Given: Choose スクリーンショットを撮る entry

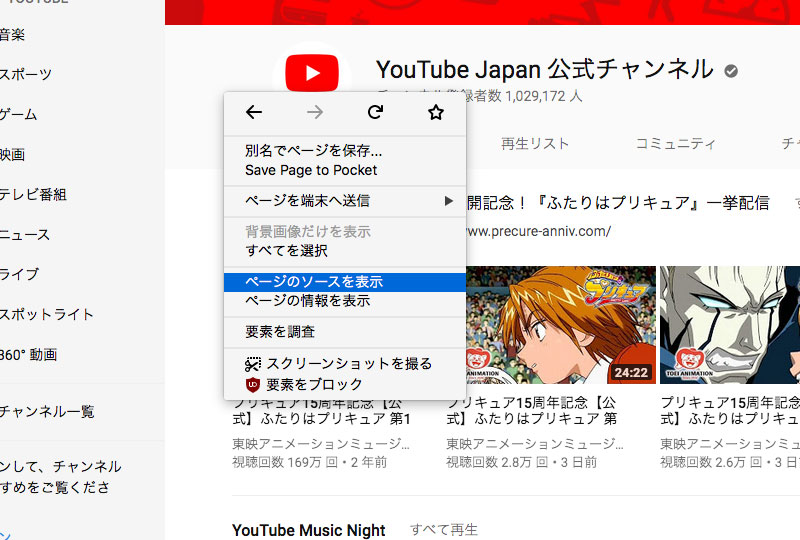Looking at the screenshot, I should (344, 364).
